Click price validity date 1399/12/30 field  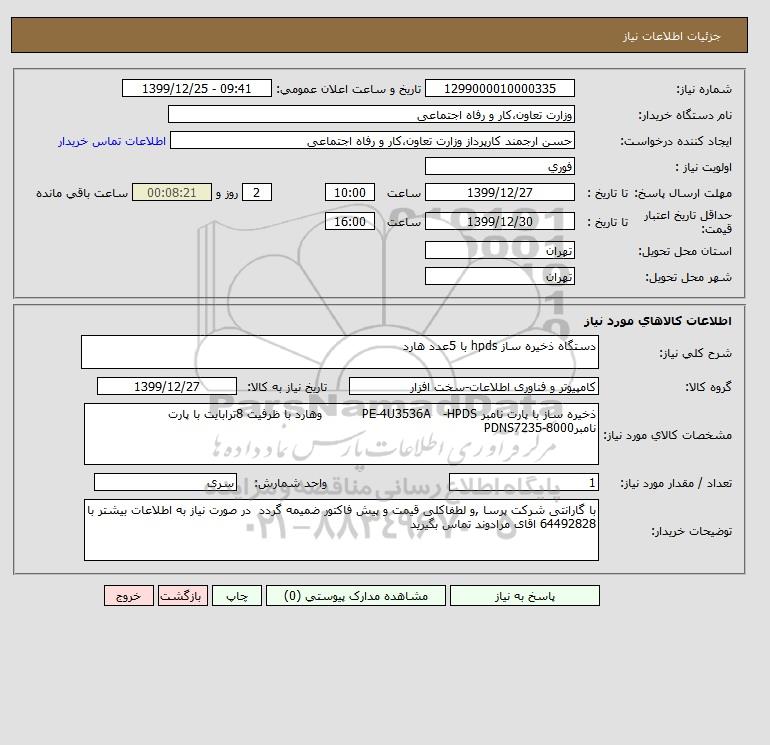[x=499, y=221]
